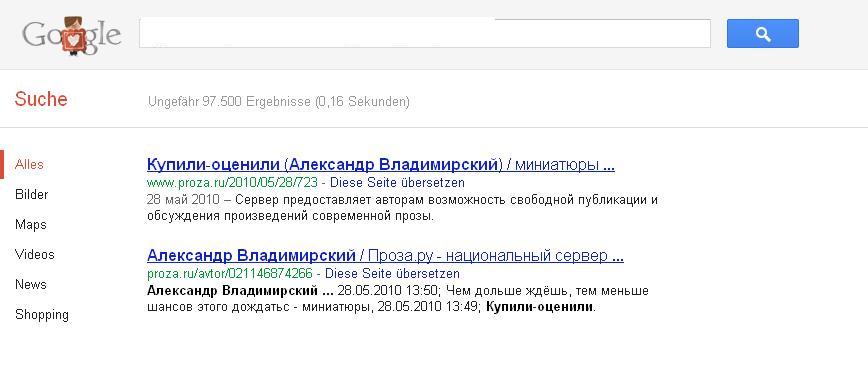Translate the first result via Diese Seite übersetzen
The width and height of the screenshot is (868, 384).
click(397, 183)
